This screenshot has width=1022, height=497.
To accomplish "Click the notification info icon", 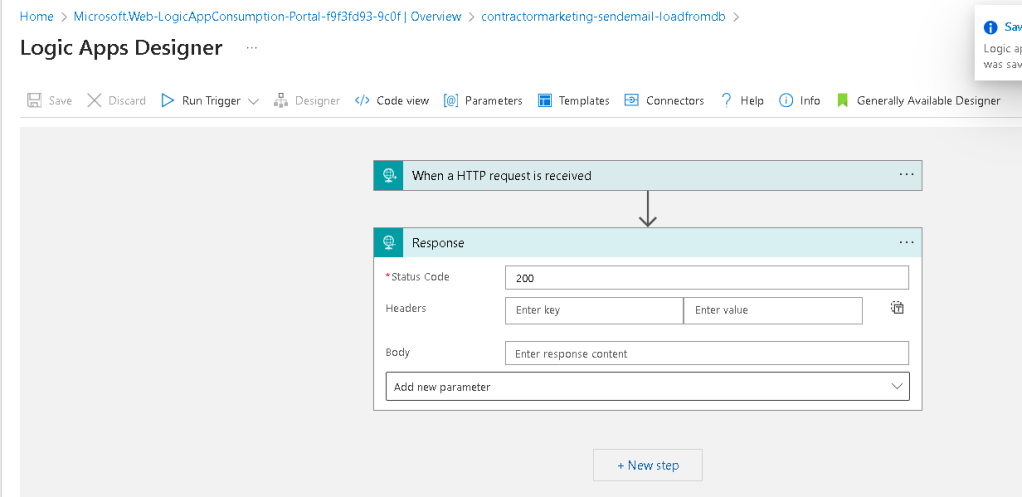I will [991, 27].
